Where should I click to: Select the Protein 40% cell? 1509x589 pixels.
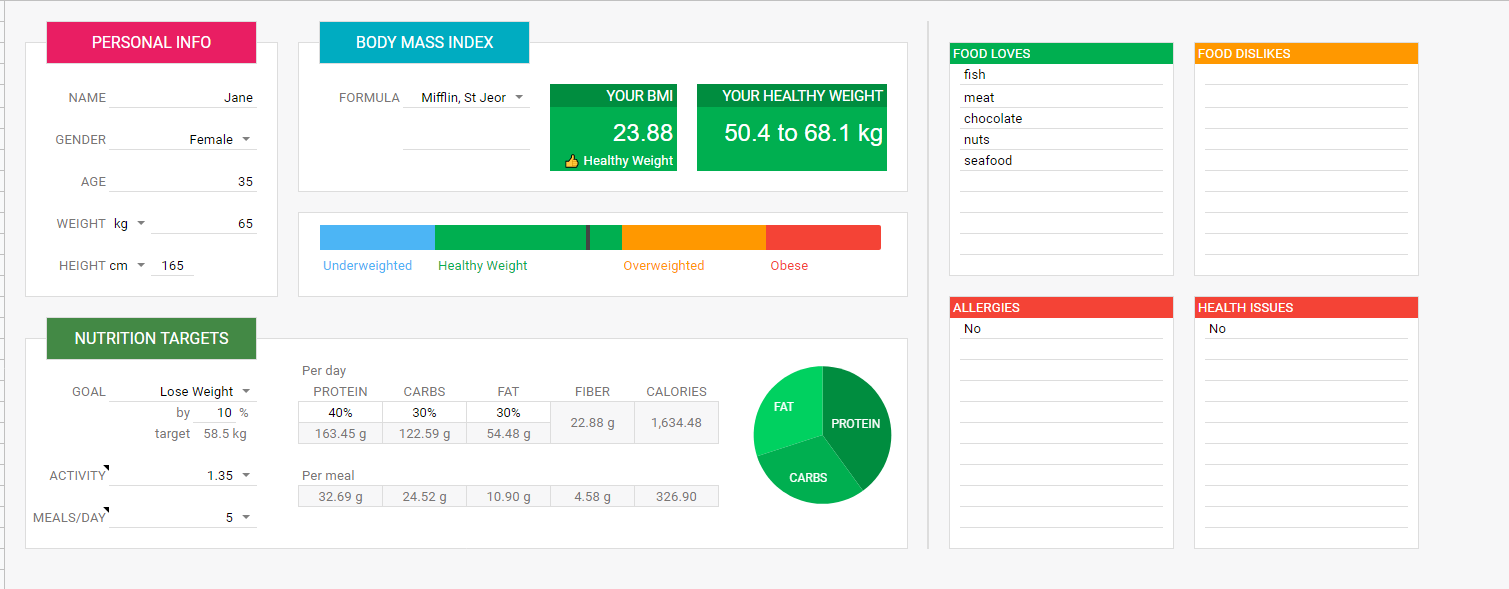(340, 412)
